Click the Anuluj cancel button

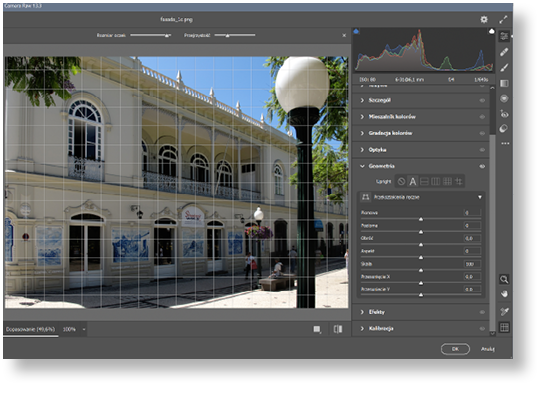click(487, 349)
